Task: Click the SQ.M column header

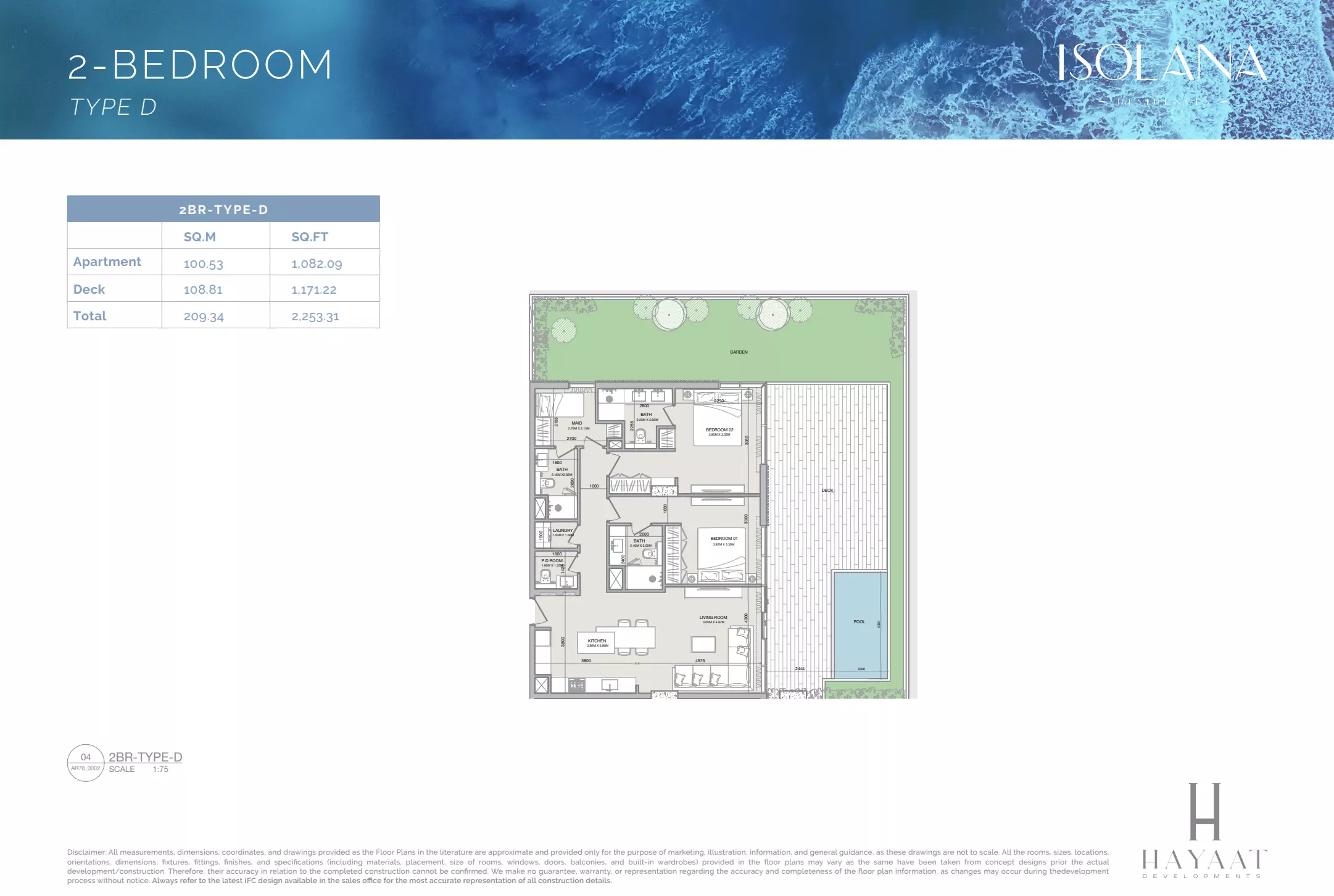Action: [200, 237]
